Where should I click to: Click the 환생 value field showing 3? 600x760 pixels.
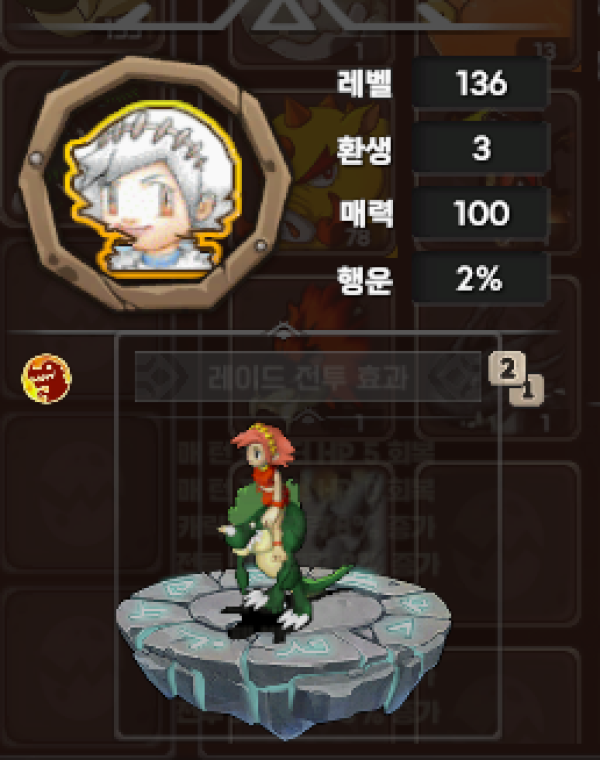(x=481, y=148)
